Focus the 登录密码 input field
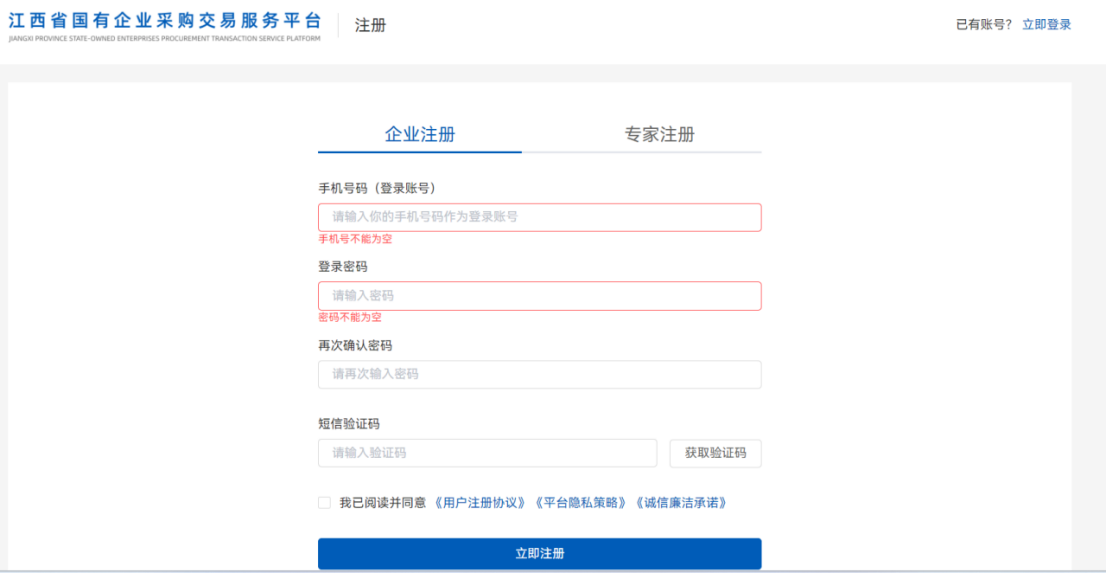1107x573 pixels. (539, 296)
